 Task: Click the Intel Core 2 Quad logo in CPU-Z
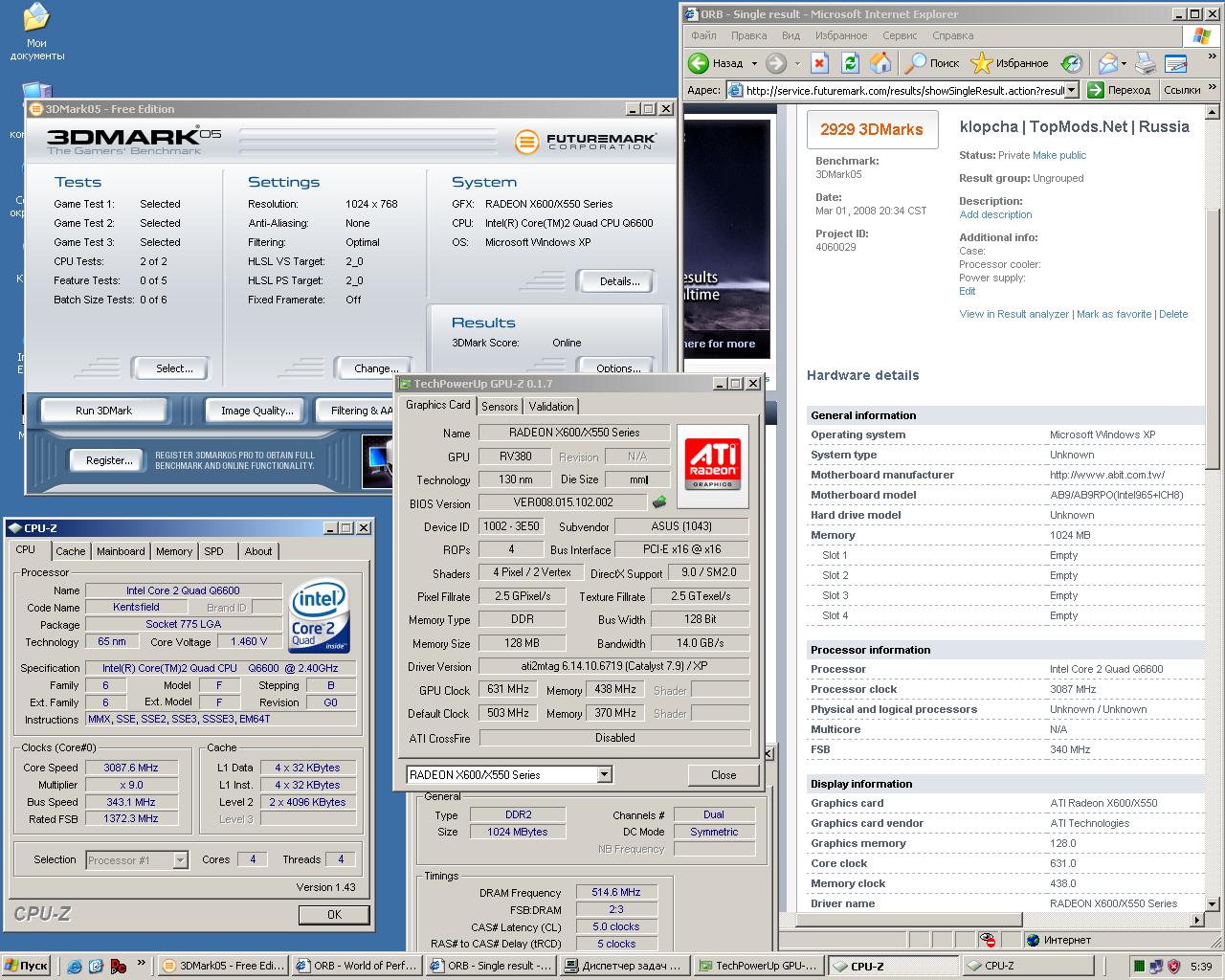point(319,614)
